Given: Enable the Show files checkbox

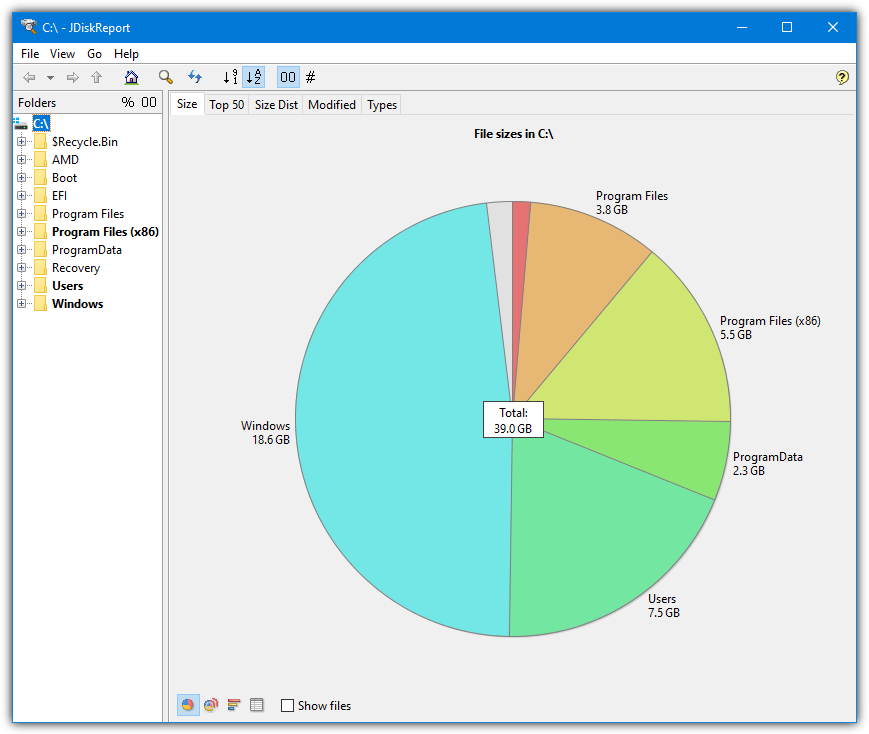Looking at the screenshot, I should 287,705.
